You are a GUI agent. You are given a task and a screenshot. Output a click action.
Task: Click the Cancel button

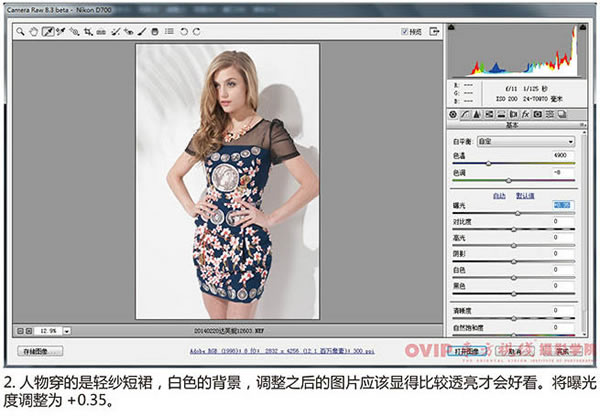click(515, 351)
